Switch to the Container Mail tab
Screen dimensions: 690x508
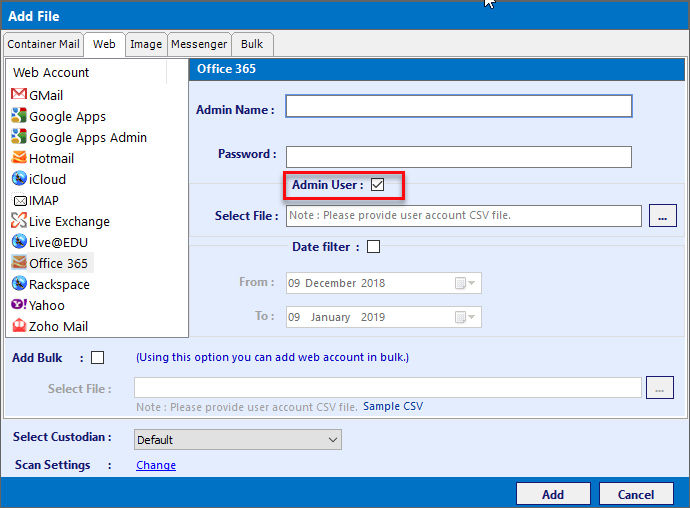pos(44,44)
